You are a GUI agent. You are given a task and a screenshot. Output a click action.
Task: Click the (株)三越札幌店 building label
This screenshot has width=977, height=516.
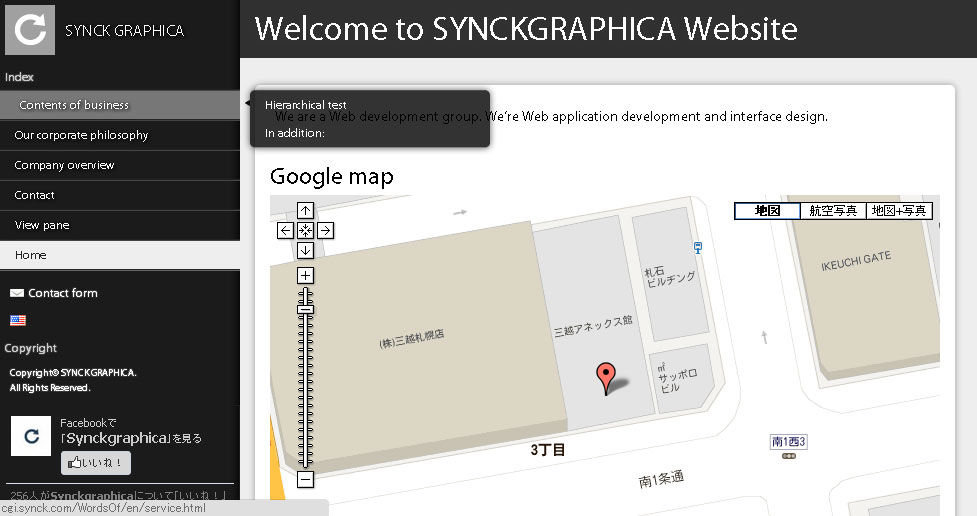click(412, 338)
